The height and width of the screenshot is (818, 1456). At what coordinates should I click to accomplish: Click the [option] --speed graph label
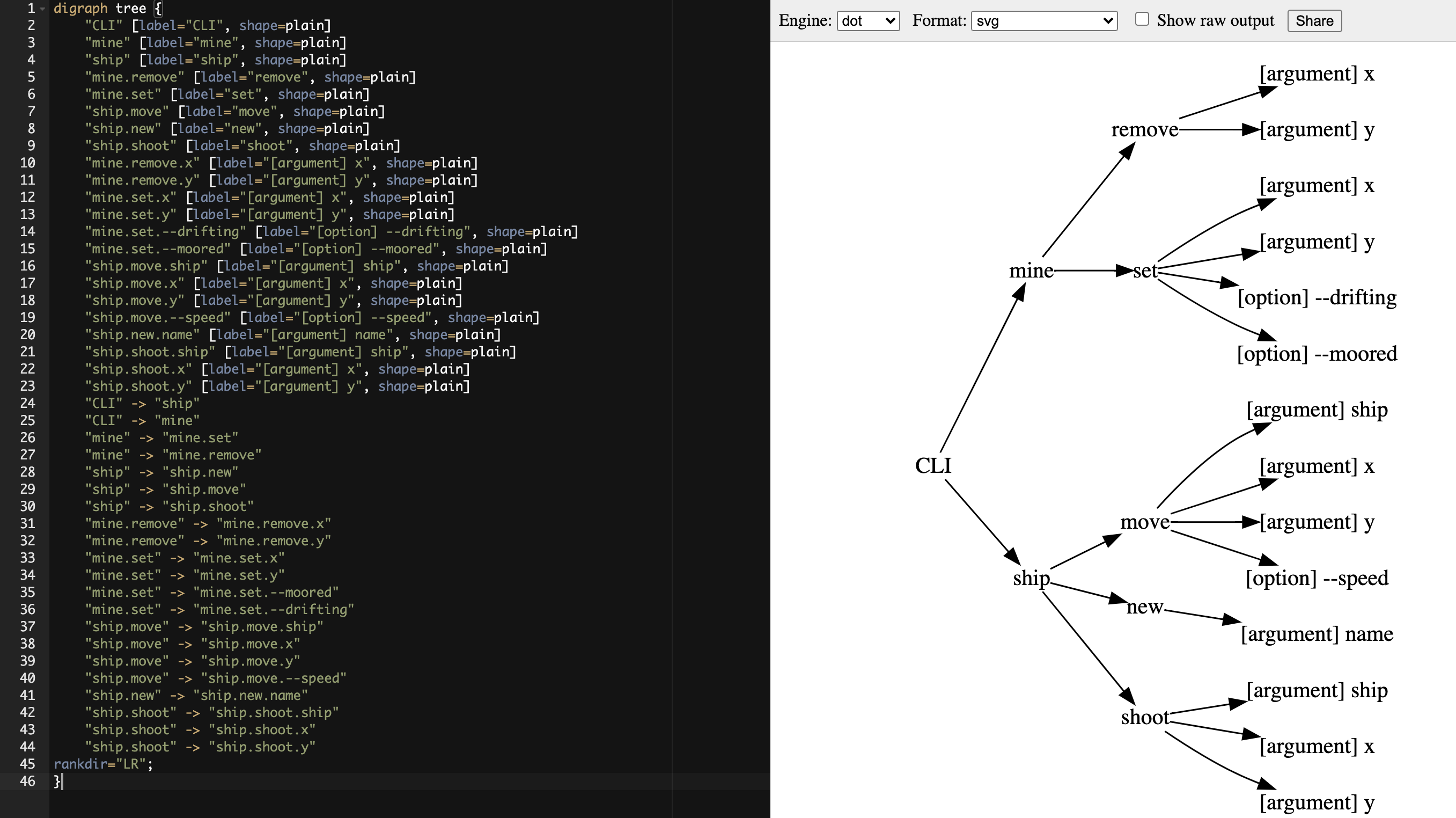1317,578
